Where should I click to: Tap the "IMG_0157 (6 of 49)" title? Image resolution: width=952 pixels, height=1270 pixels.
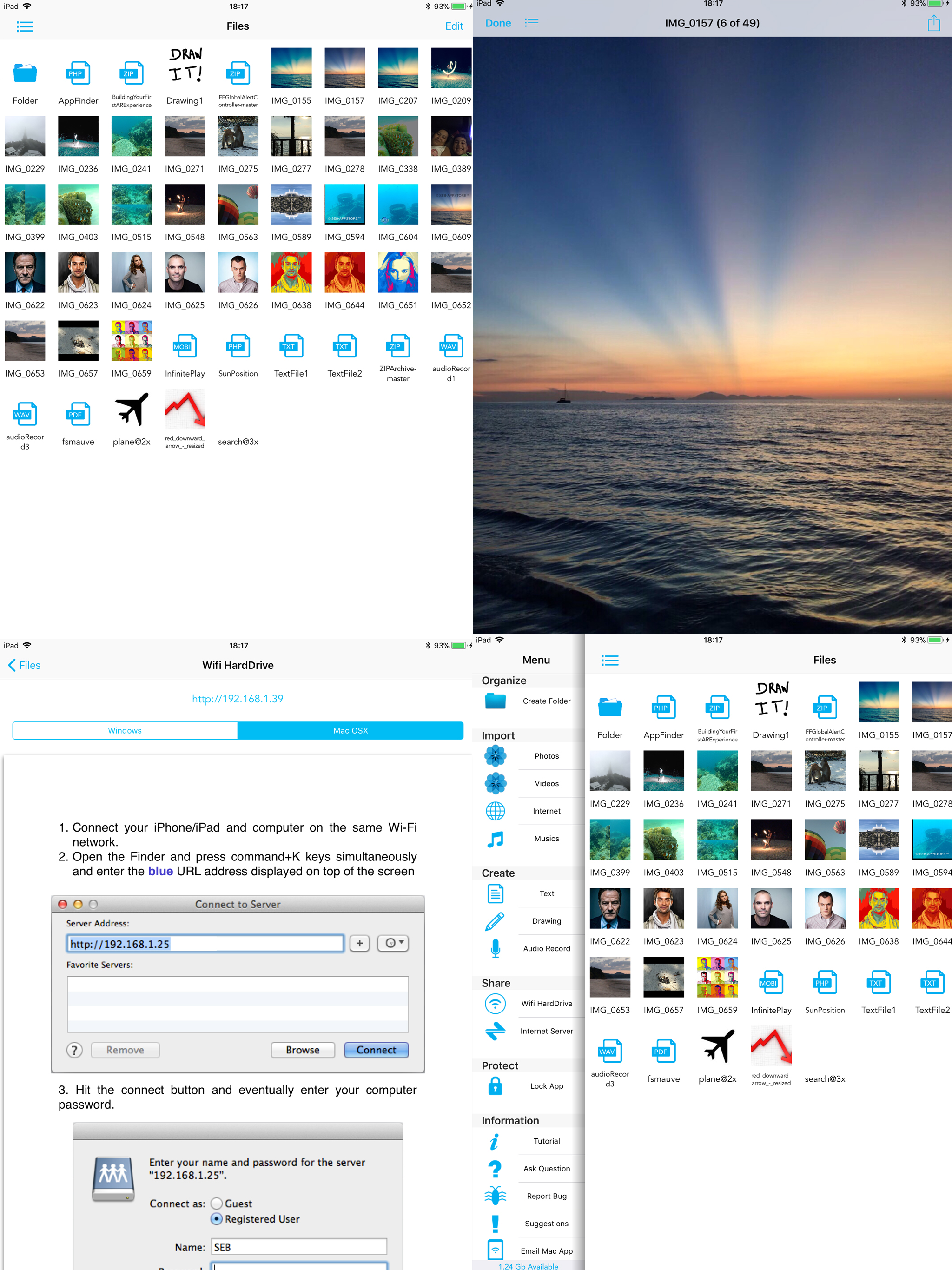tap(712, 23)
